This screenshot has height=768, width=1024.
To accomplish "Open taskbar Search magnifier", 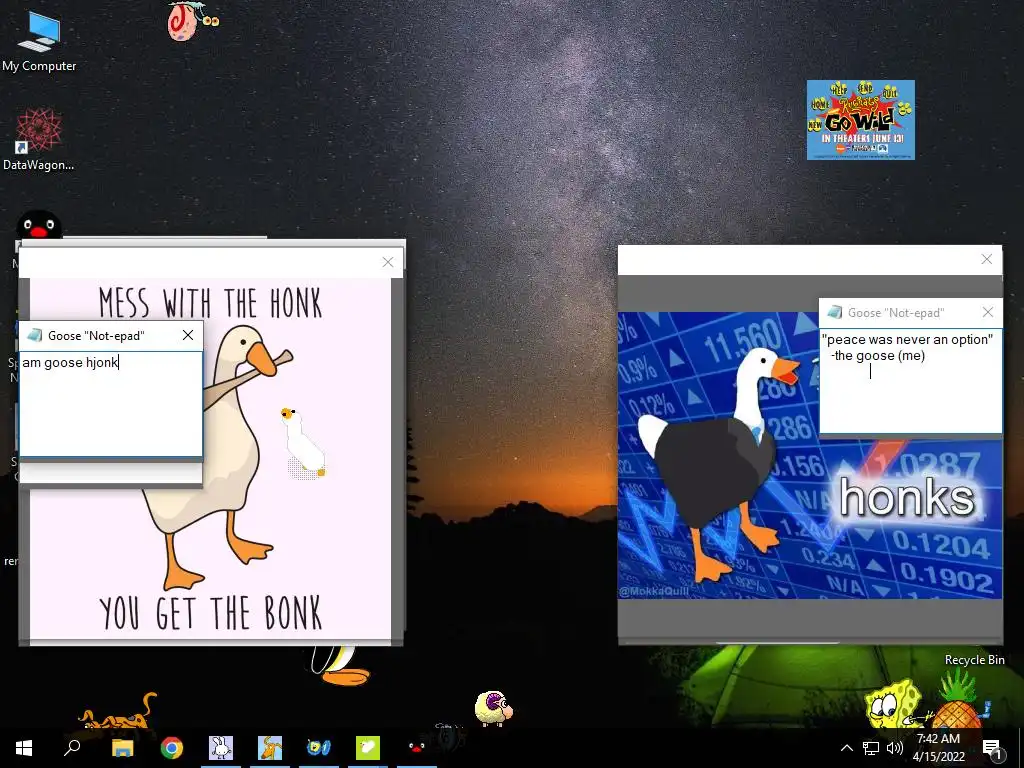I will (x=72, y=748).
